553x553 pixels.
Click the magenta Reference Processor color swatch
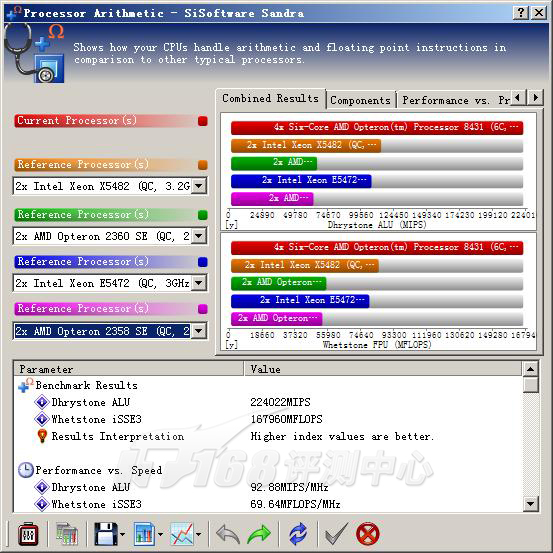(203, 309)
